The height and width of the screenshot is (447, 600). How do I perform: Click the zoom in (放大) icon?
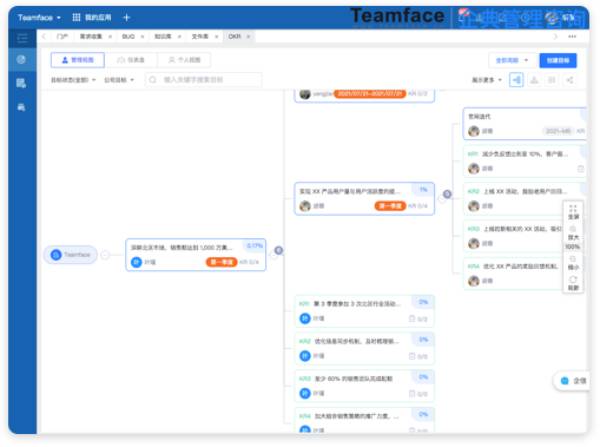click(573, 229)
